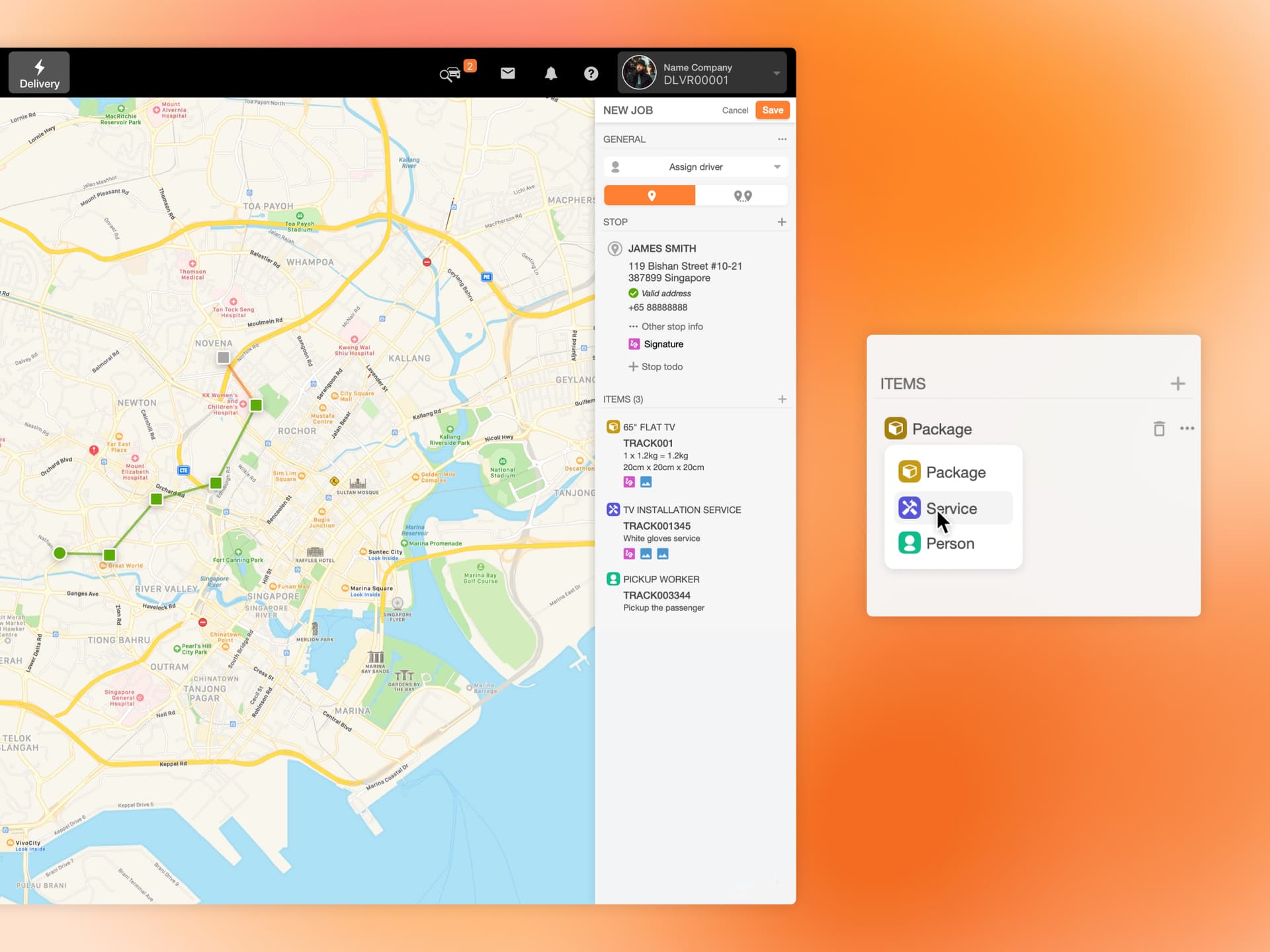
Task: Click the Pickup Worker person icon
Action: 611,579
